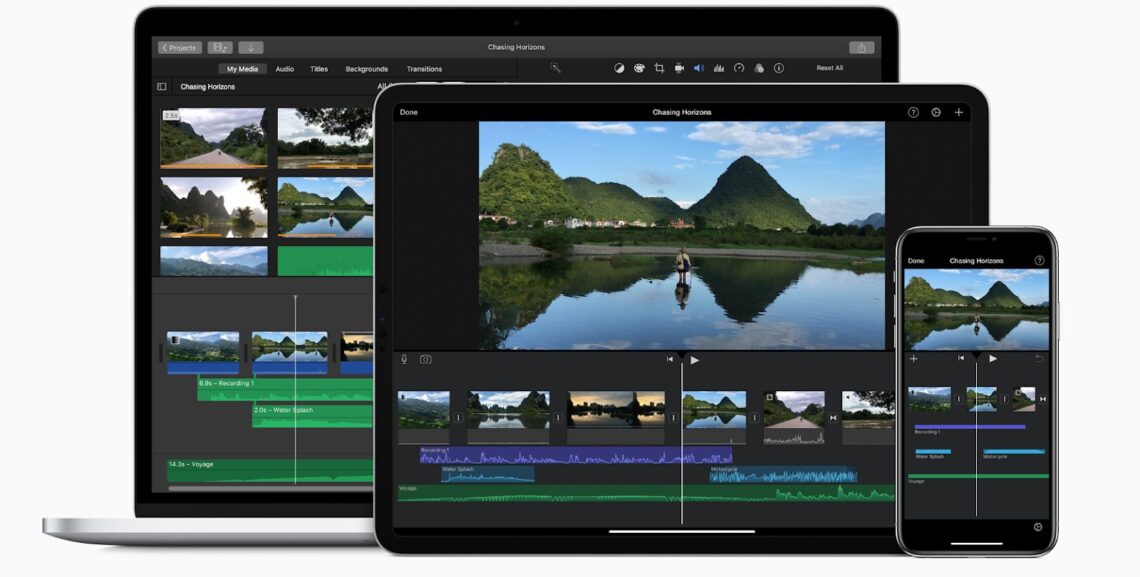1140x577 pixels.
Task: Click the Reset All button
Action: [829, 68]
